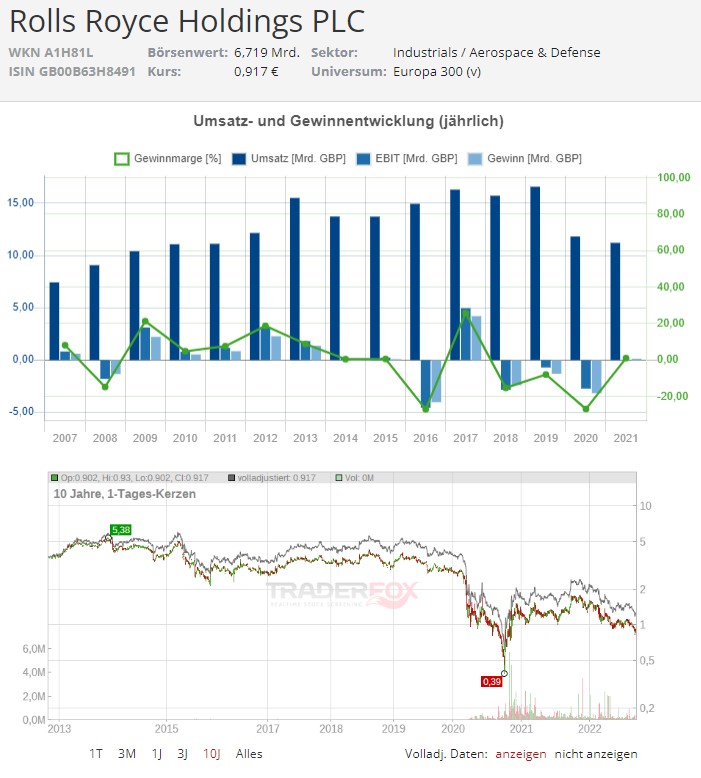The width and height of the screenshot is (701, 778).
Task: Click the red 0,39 low price marker
Action: pos(491,682)
